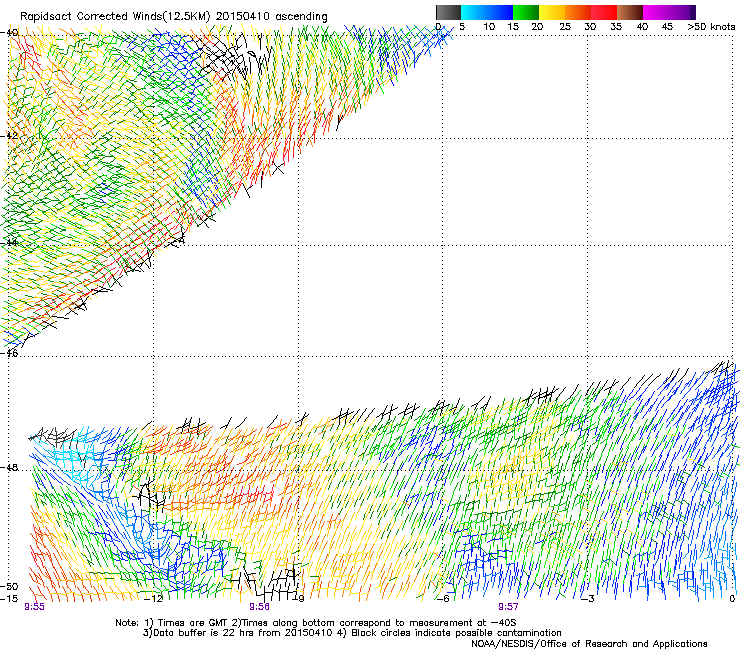Click the red 30-35 knots legend segment
The height and width of the screenshot is (650, 740).
[604, 12]
